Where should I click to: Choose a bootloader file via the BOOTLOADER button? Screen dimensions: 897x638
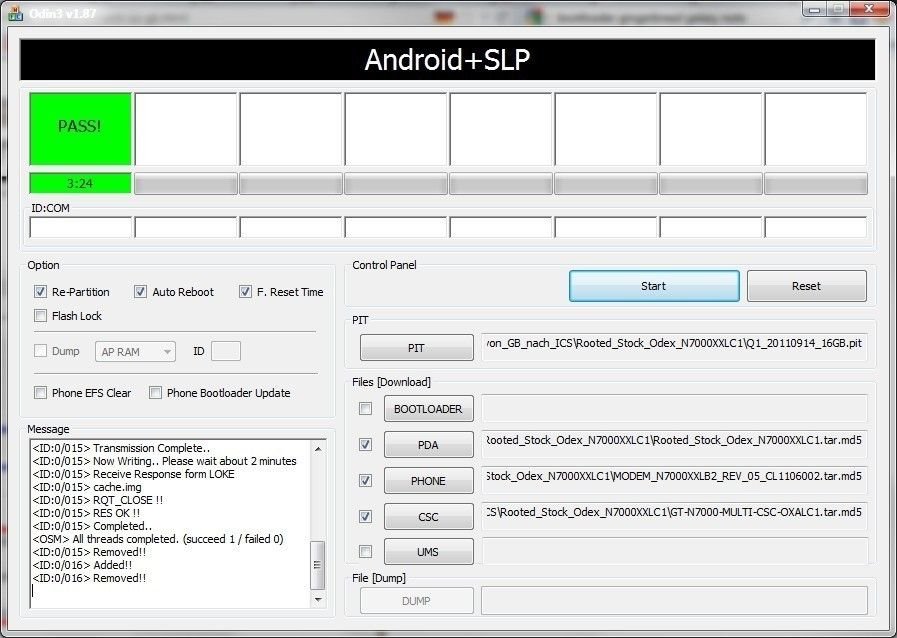[x=428, y=409]
